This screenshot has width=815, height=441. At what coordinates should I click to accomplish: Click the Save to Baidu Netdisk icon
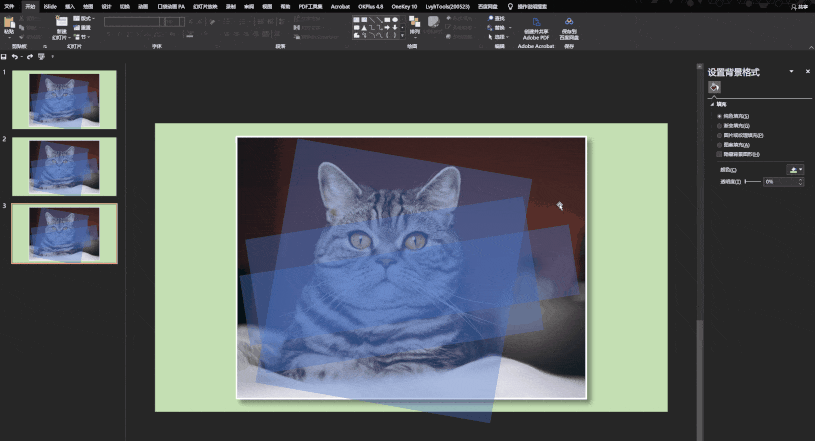coord(569,22)
